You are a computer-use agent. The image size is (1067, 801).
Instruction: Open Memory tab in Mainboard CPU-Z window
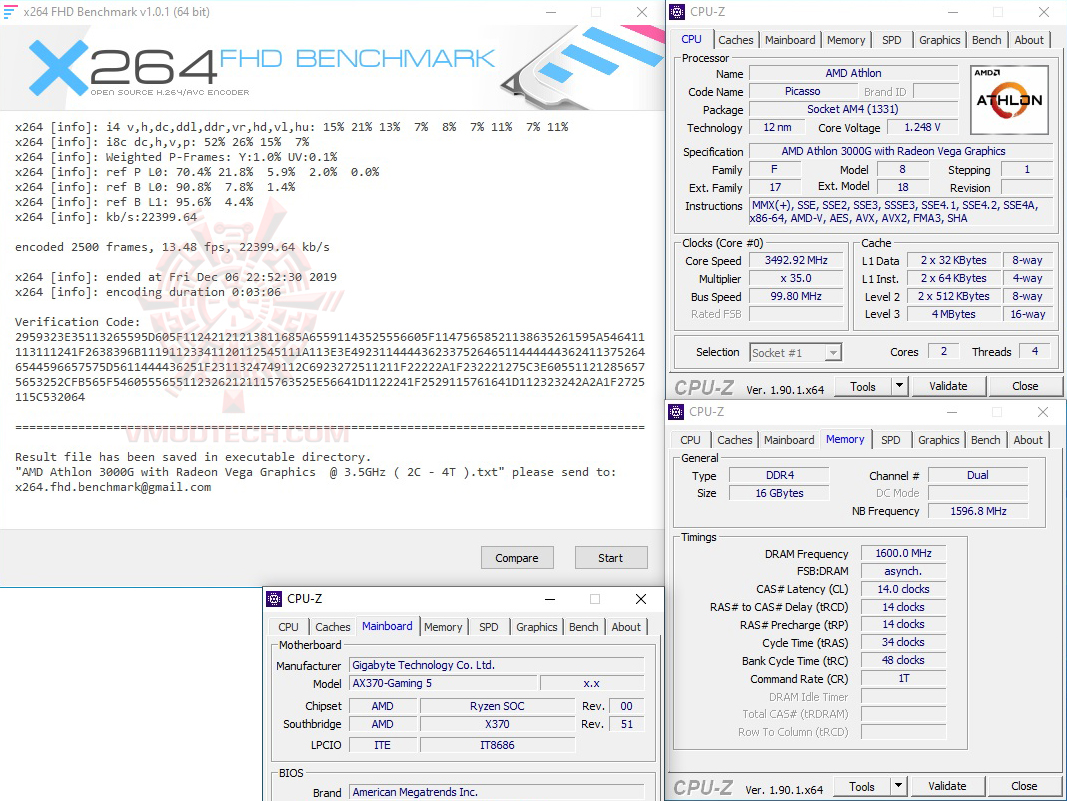[443, 627]
